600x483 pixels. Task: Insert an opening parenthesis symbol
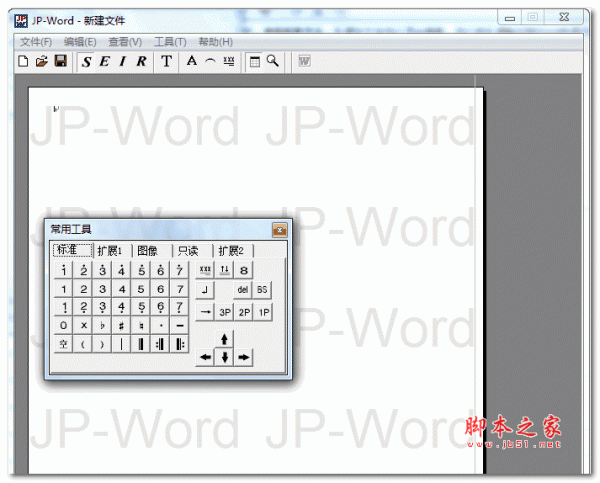pyautogui.click(x=83, y=344)
